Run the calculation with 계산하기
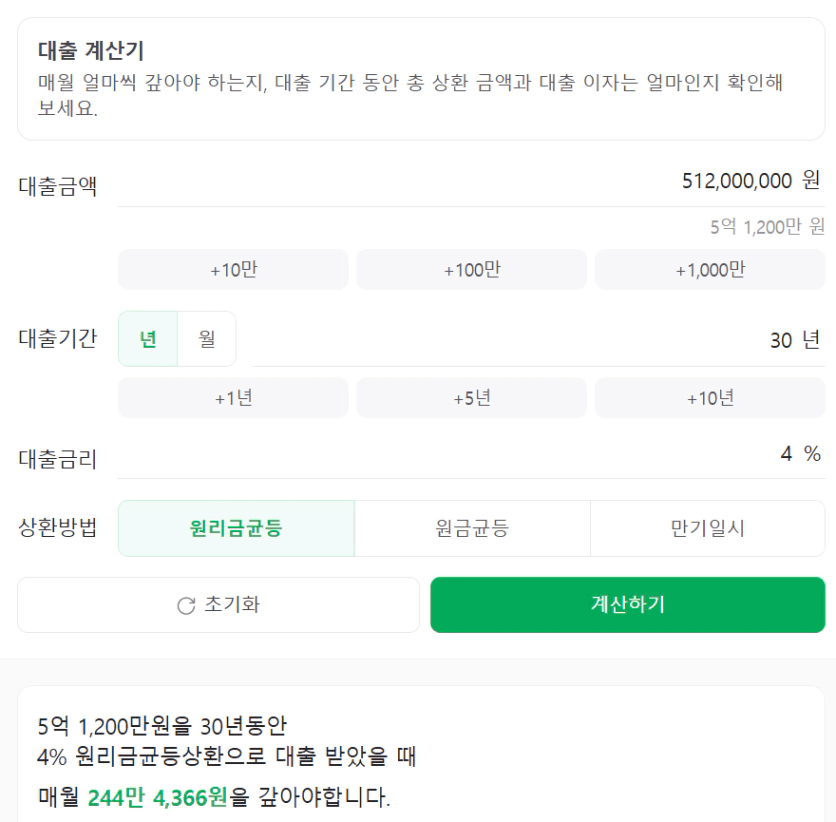The image size is (836, 822). [628, 605]
